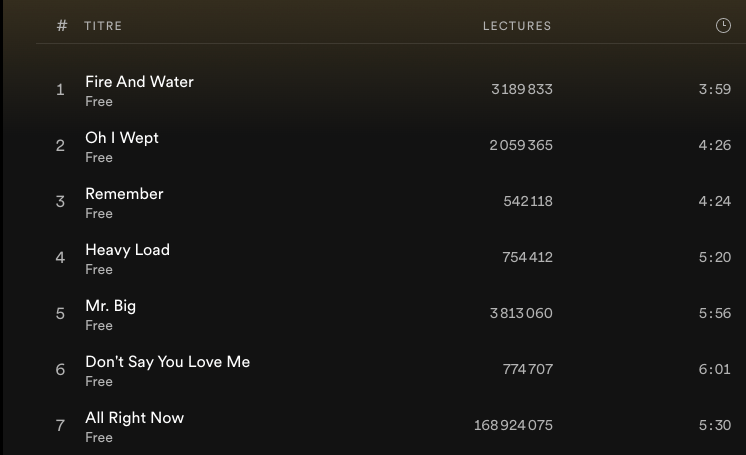746x455 pixels.
Task: Click the # column header
Action: [62, 26]
